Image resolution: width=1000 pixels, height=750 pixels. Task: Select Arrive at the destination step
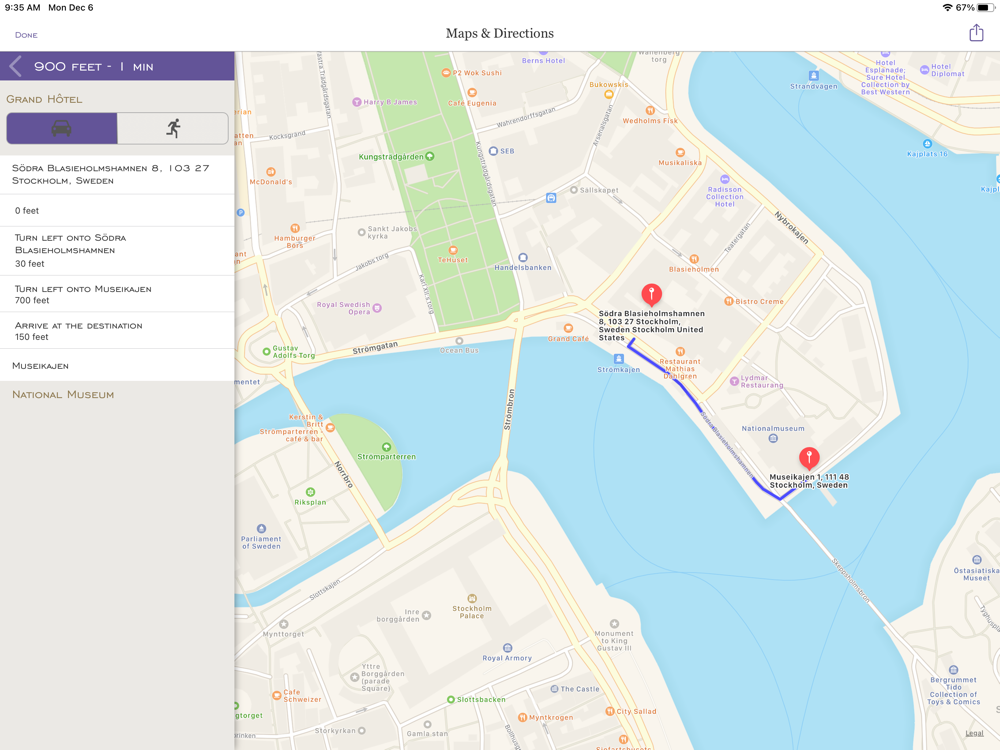click(x=117, y=330)
